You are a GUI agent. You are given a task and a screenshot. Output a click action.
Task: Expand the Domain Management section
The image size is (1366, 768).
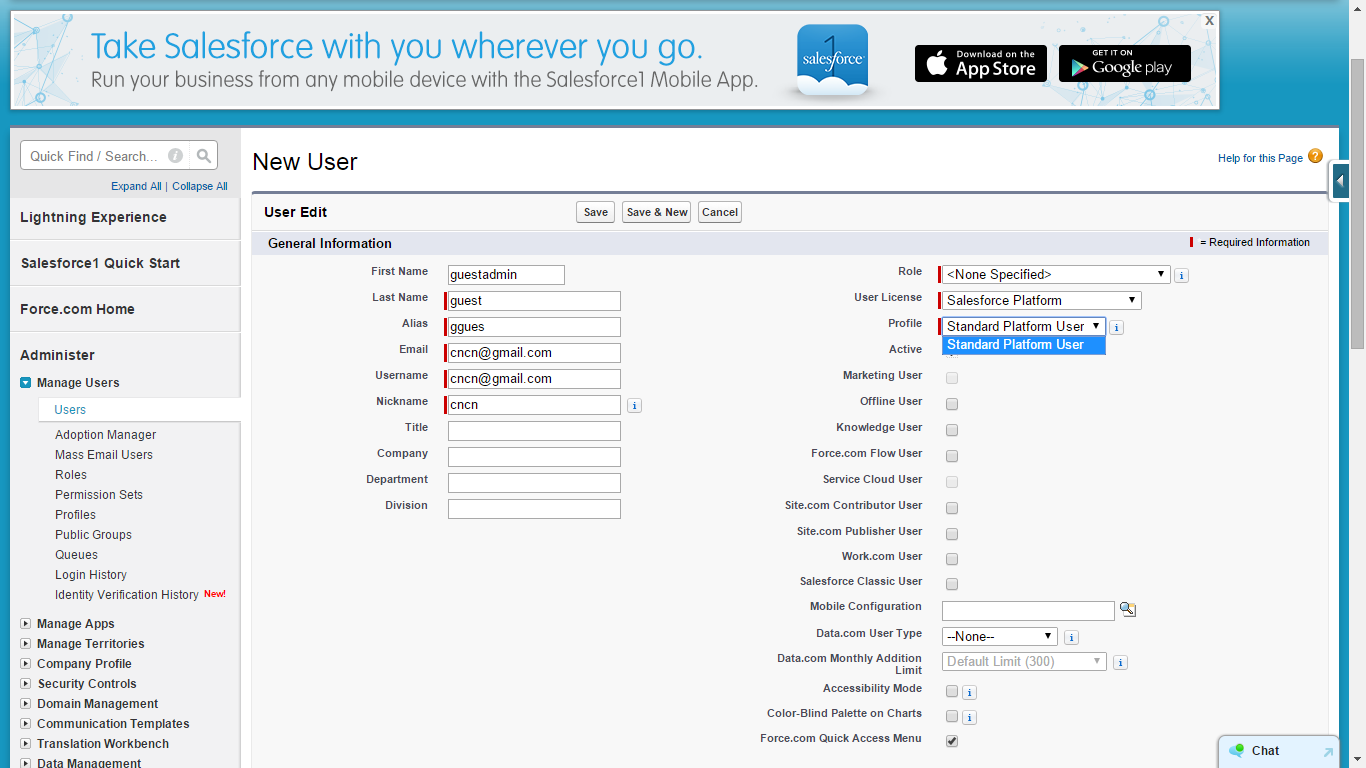[26, 704]
